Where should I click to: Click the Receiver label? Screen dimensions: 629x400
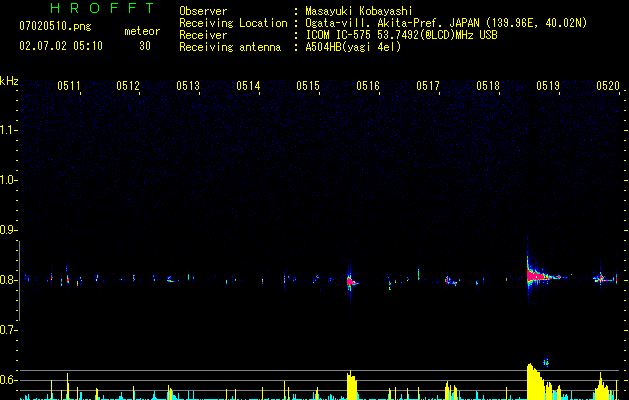pos(203,35)
